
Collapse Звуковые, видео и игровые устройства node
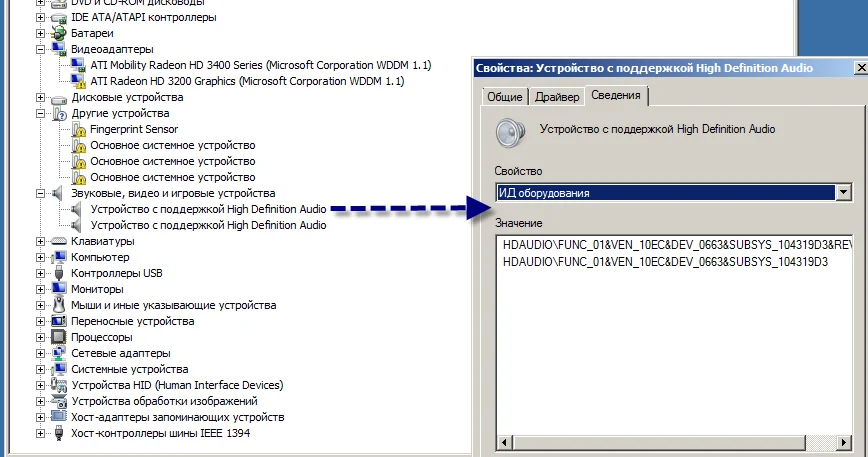[40, 194]
